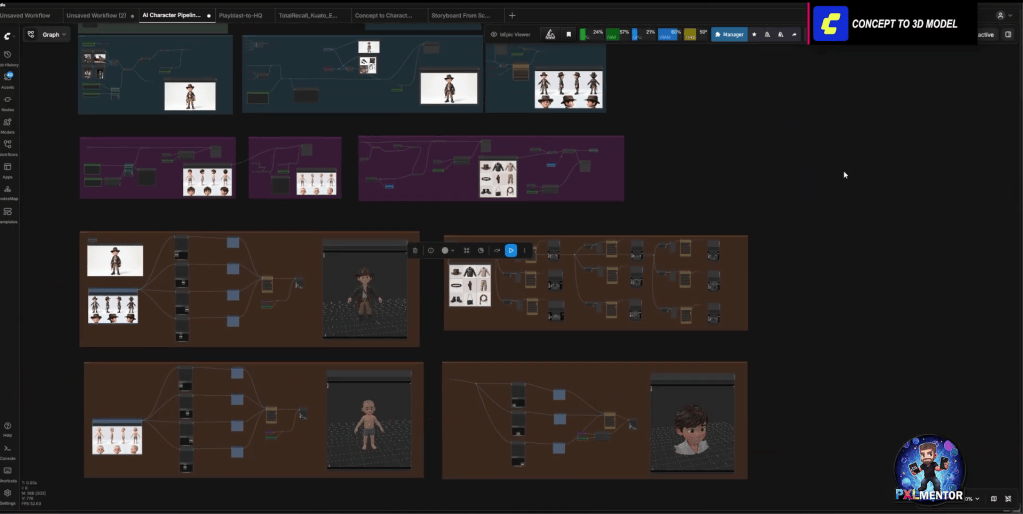Click the frame/fit icon in selection toolbar
1023x514 pixels.
466,250
